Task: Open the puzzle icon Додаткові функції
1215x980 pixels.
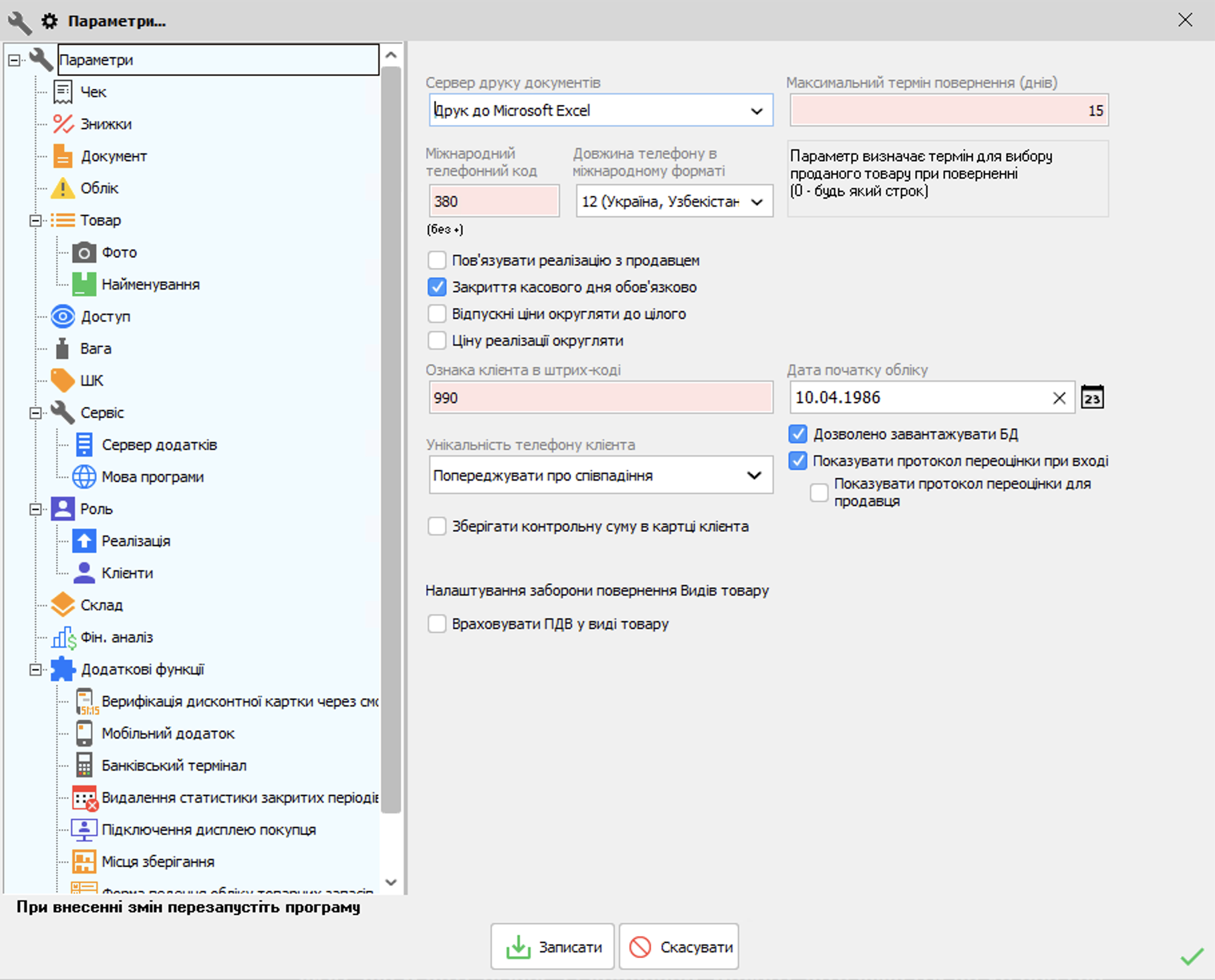Action: pos(63,670)
